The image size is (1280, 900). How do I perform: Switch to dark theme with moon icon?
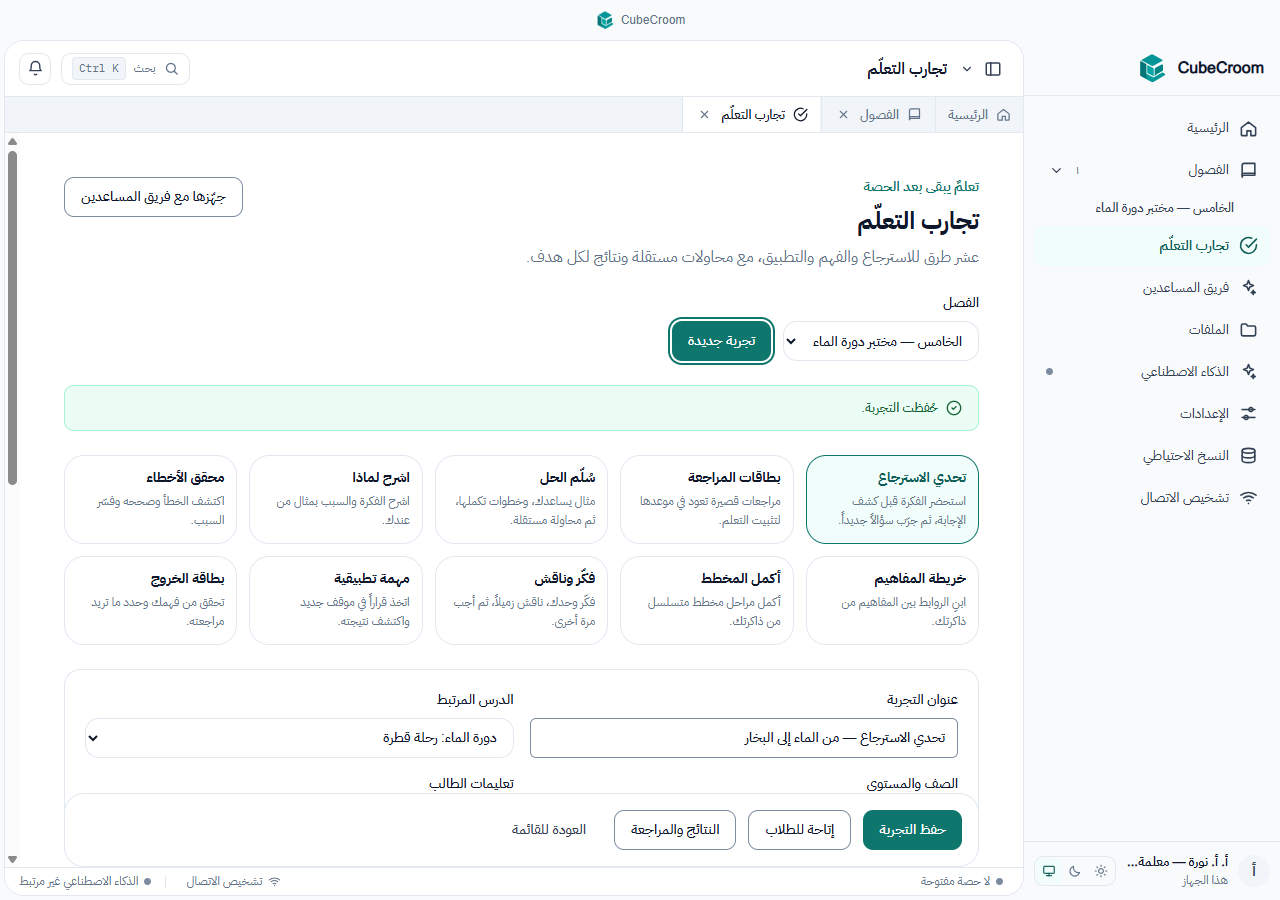coord(1075,871)
